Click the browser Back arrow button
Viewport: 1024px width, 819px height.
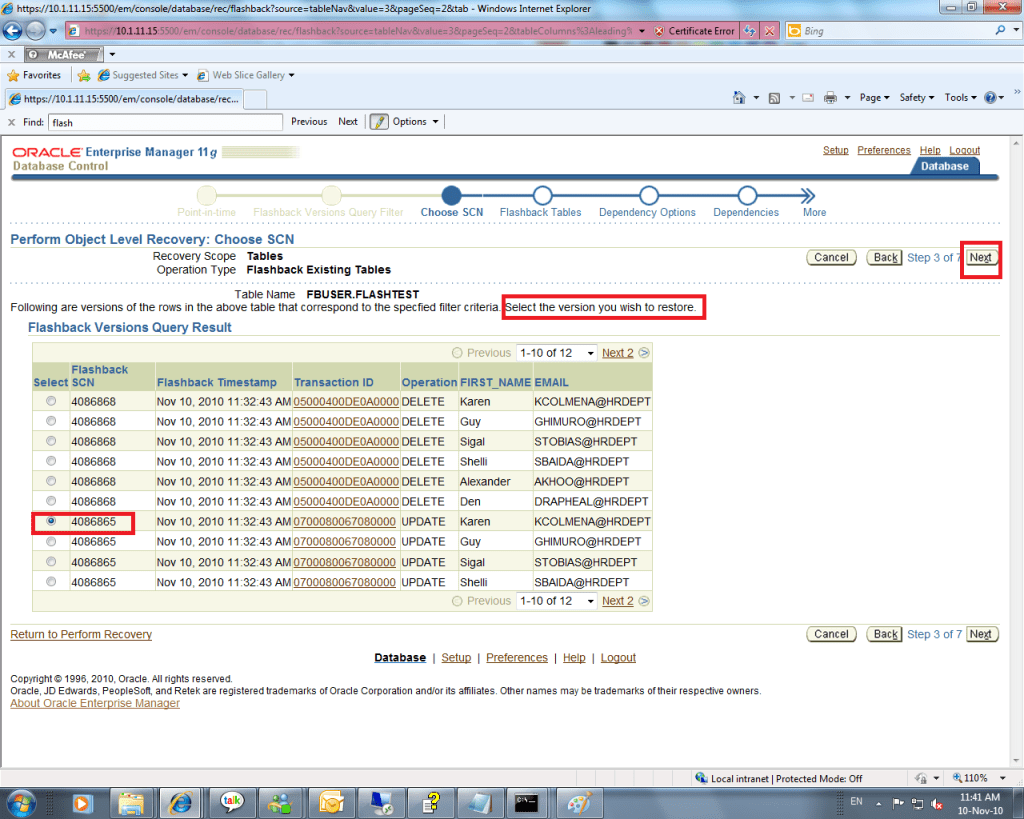(14, 31)
